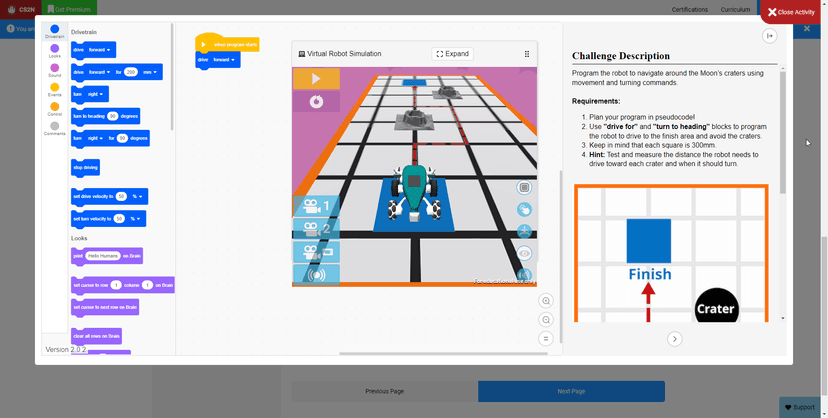The image size is (828, 418).
Task: Click the column value in set cursor block
Action: click(x=147, y=285)
